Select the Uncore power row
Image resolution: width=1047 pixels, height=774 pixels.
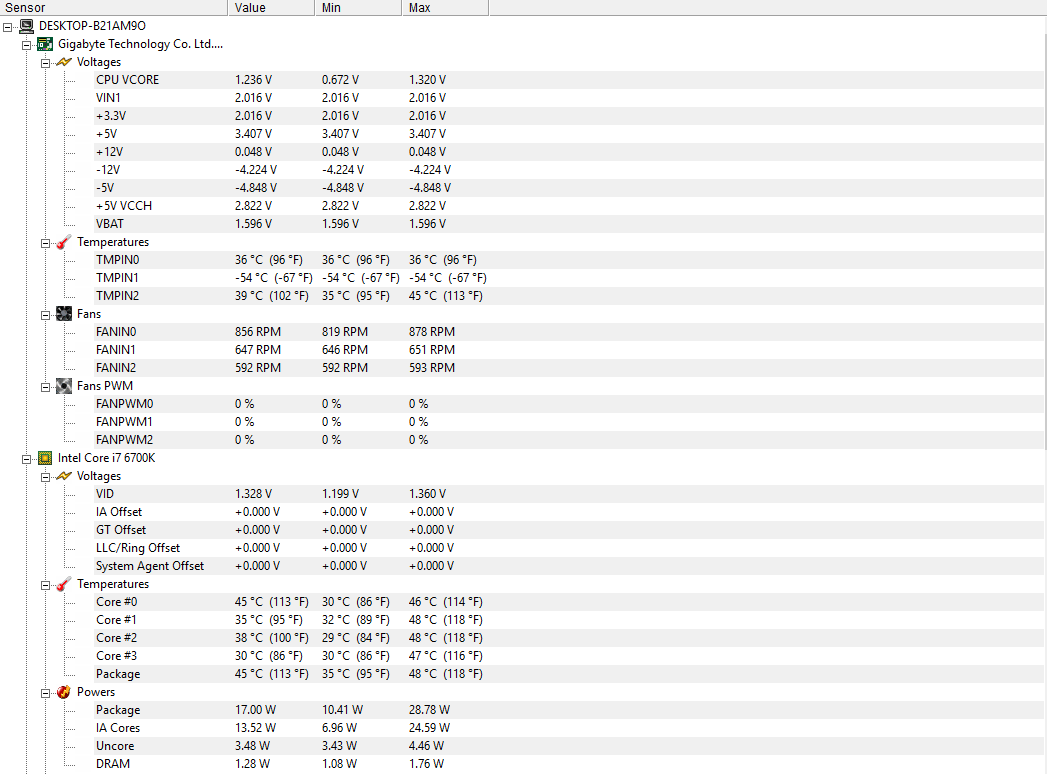(569, 746)
